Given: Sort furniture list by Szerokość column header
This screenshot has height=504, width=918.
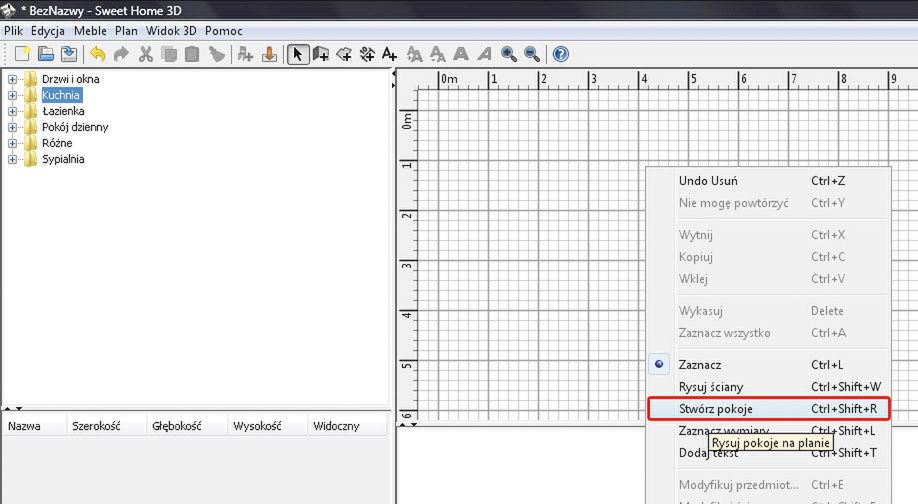Looking at the screenshot, I should click(x=106, y=426).
